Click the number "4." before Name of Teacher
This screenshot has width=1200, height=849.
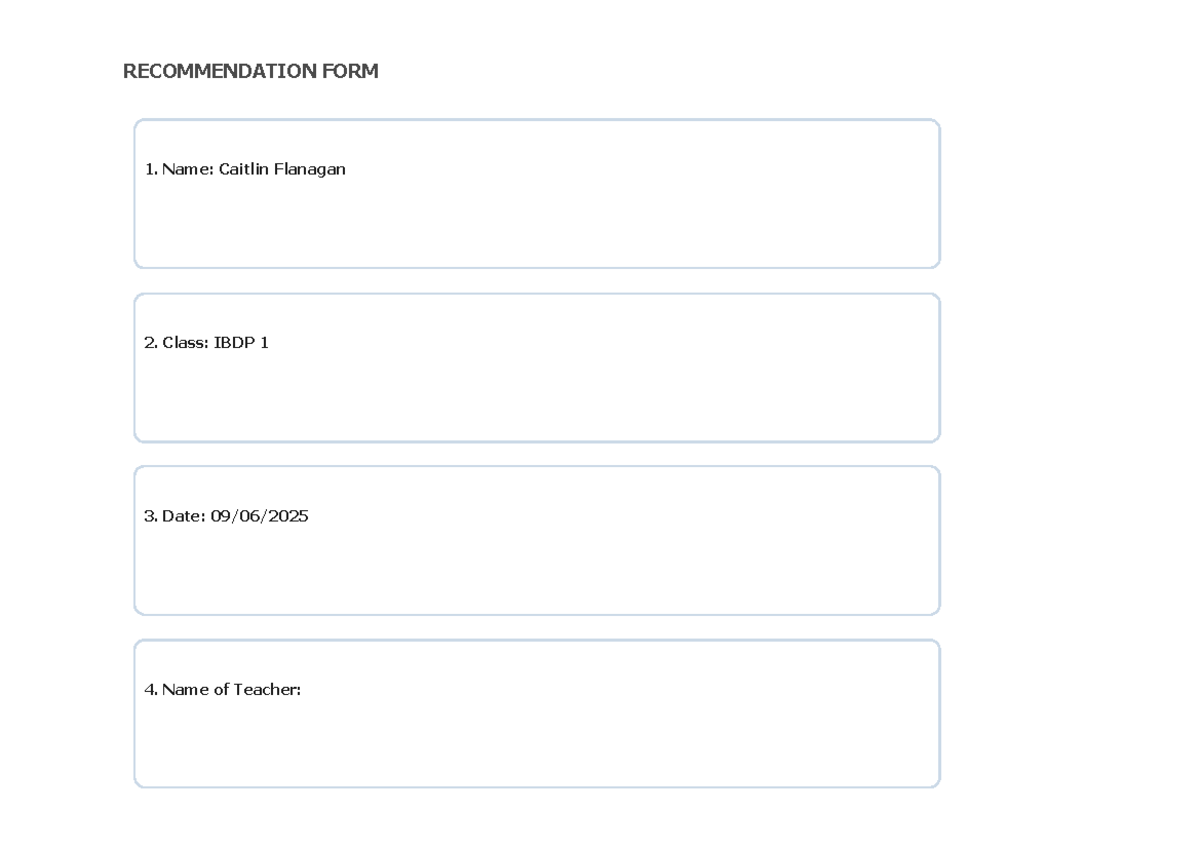pos(151,689)
